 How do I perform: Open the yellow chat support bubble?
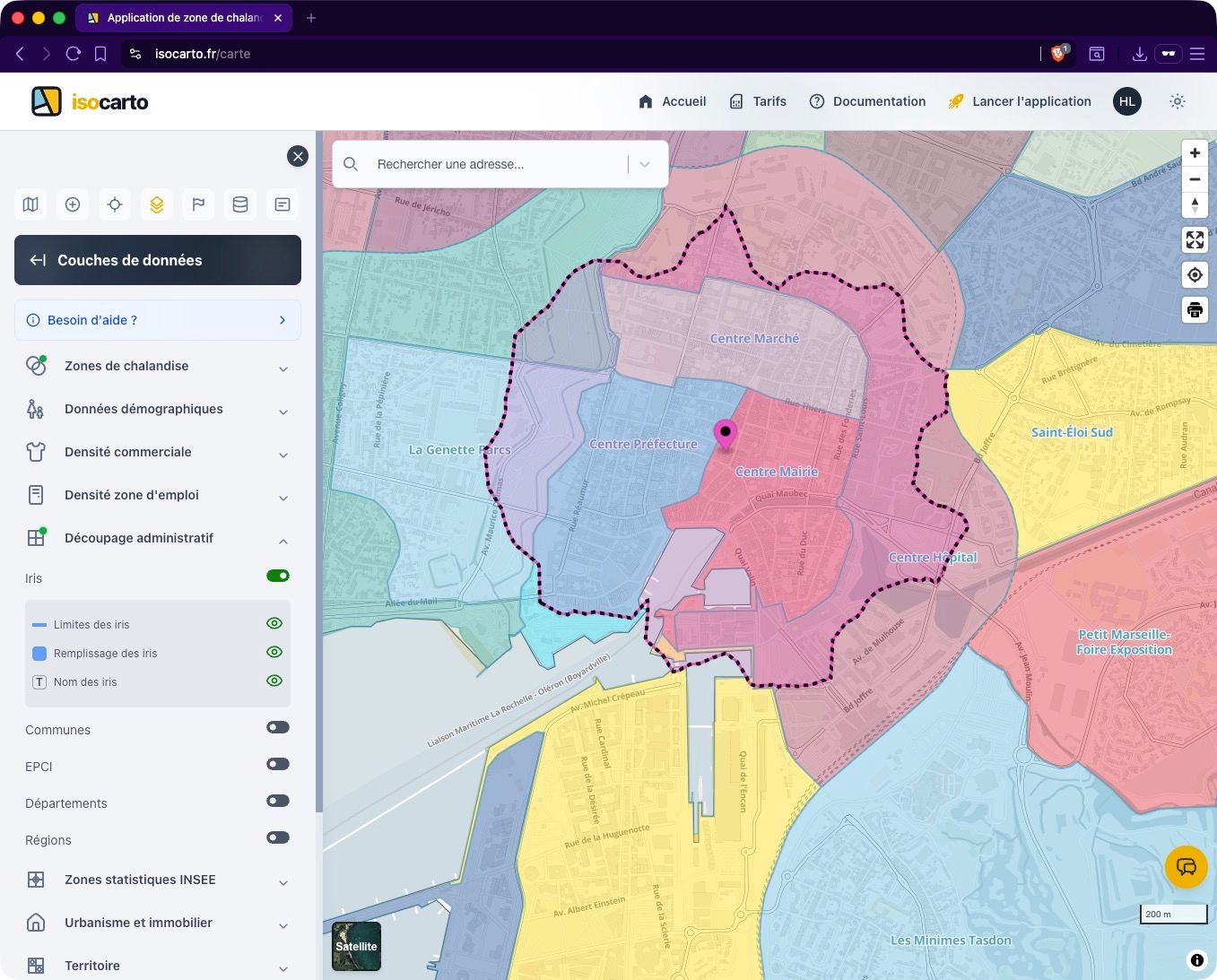(1186, 867)
